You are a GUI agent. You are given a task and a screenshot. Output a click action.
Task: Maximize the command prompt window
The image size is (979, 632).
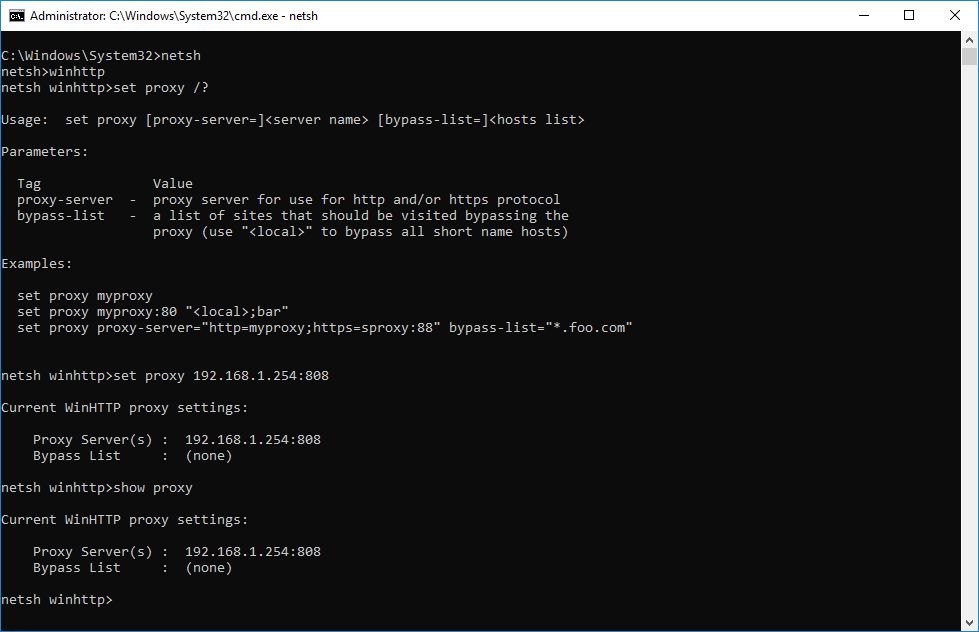(909, 15)
